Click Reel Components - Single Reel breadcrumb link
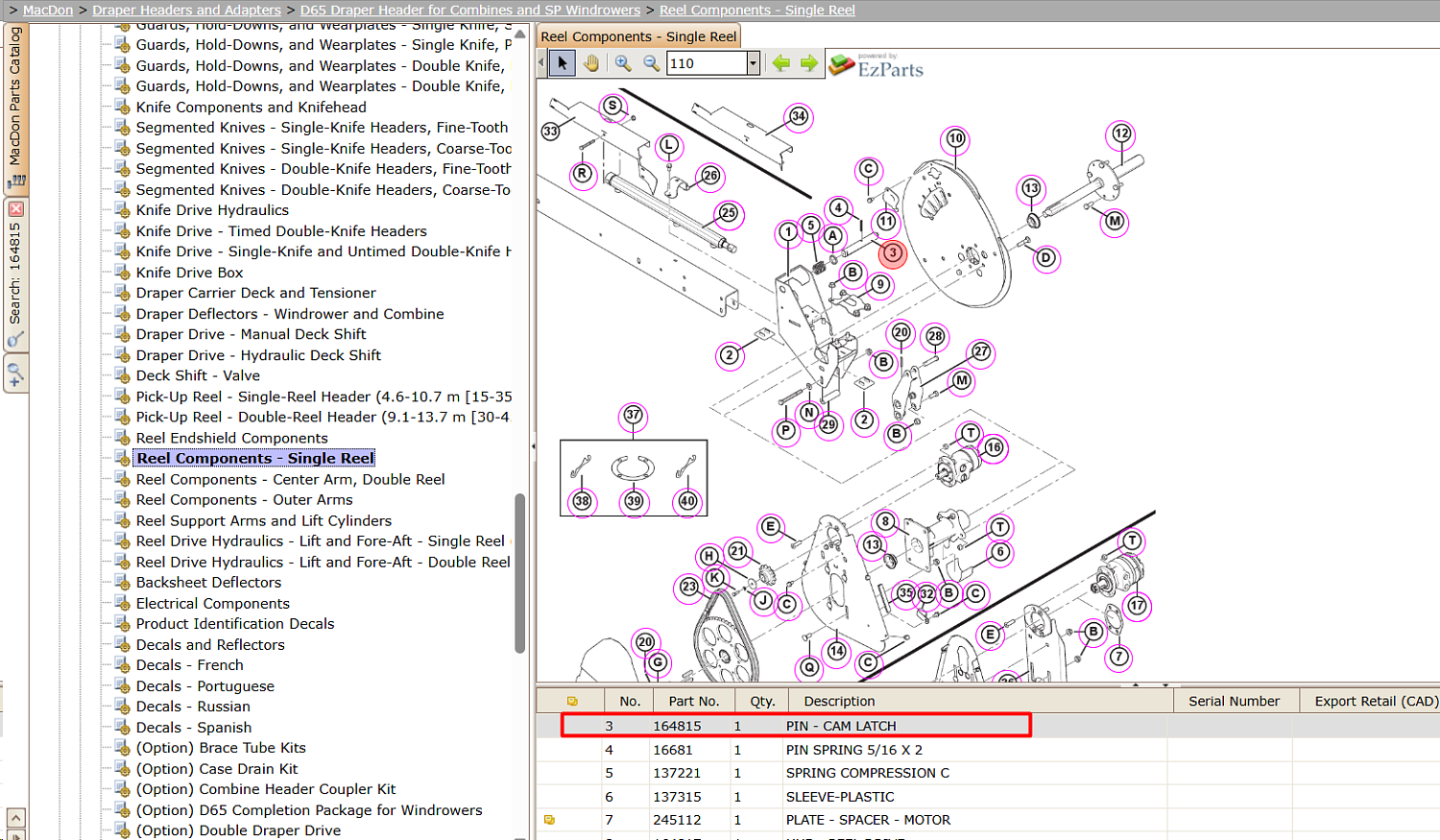This screenshot has width=1440, height=840. point(757,10)
